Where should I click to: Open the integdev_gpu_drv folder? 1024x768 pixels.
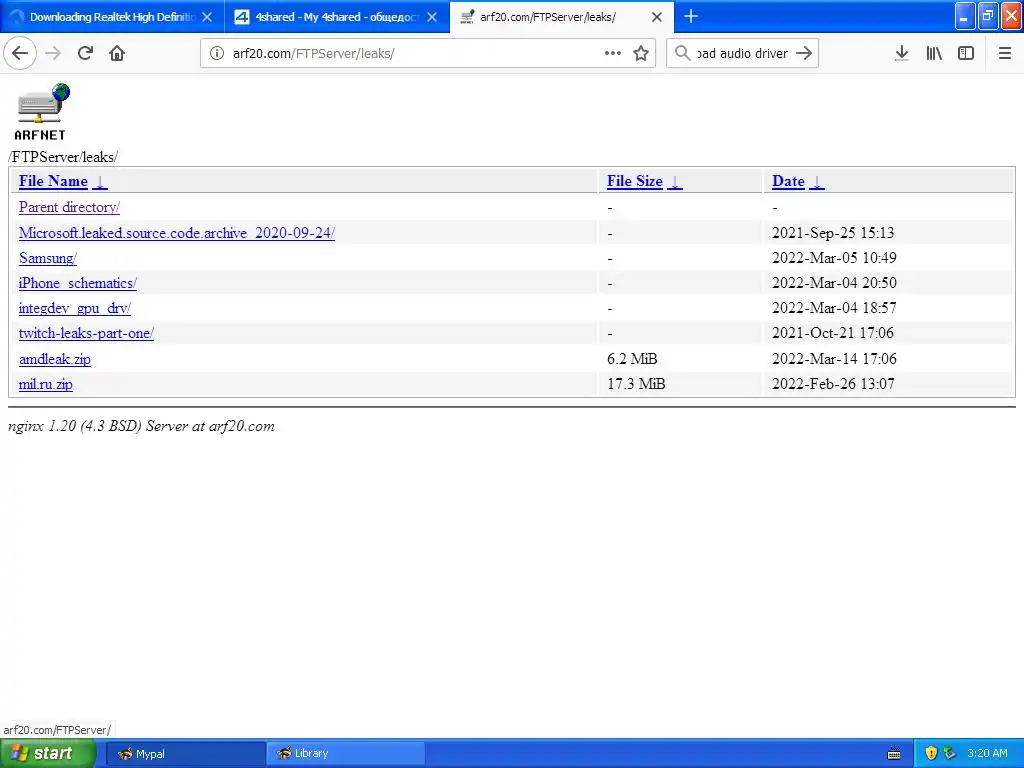point(74,308)
